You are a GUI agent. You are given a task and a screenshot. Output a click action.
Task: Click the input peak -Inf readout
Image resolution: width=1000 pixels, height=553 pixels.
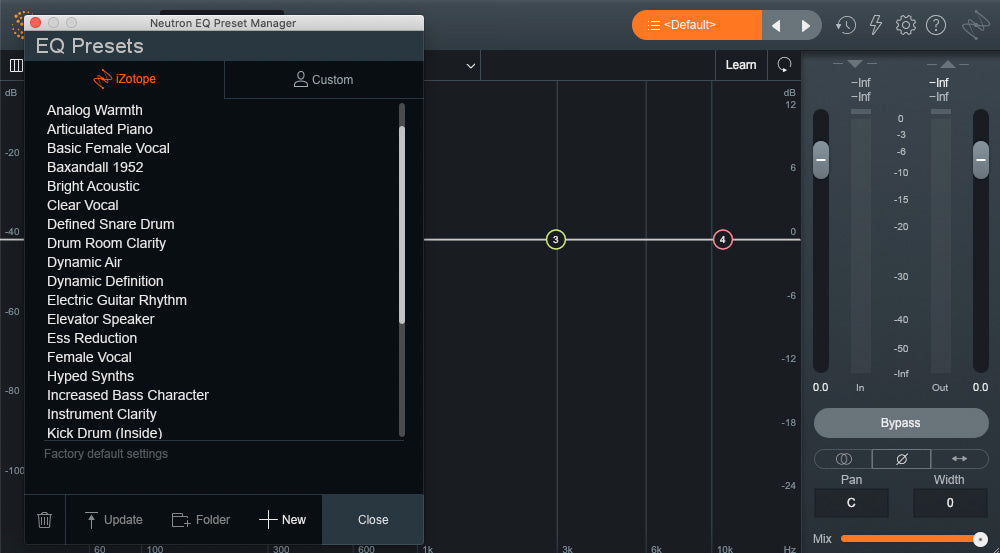click(860, 83)
